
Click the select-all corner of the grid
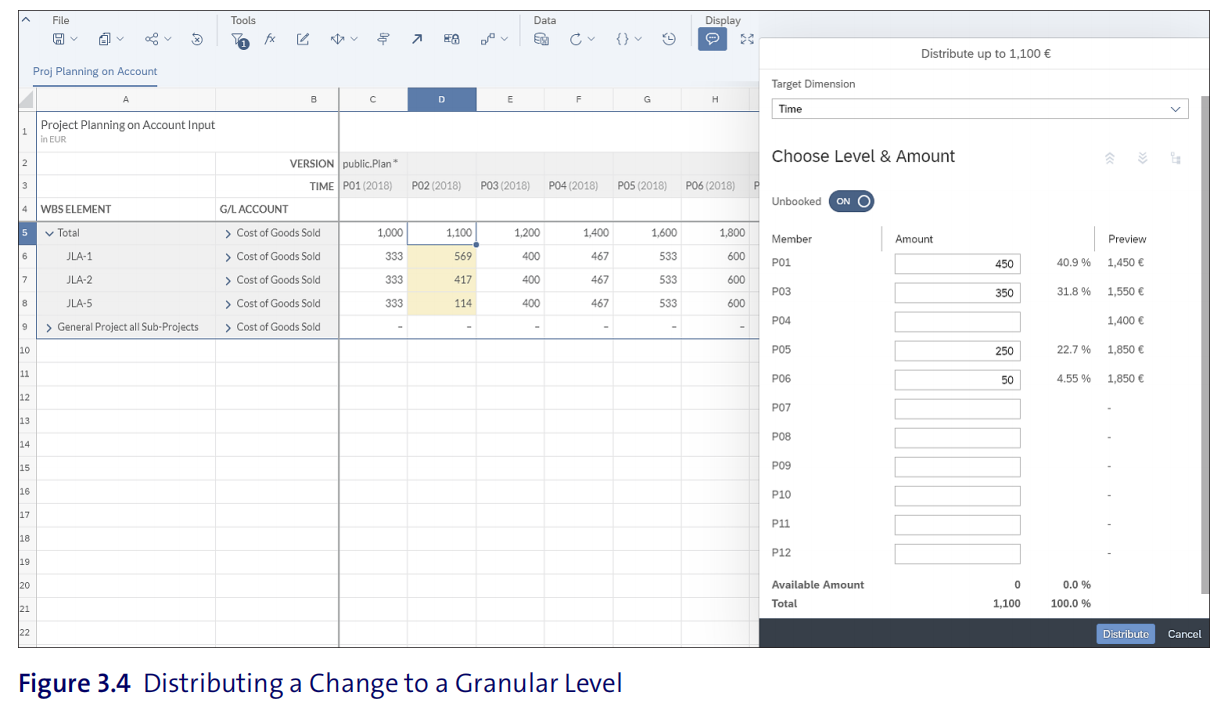26,99
